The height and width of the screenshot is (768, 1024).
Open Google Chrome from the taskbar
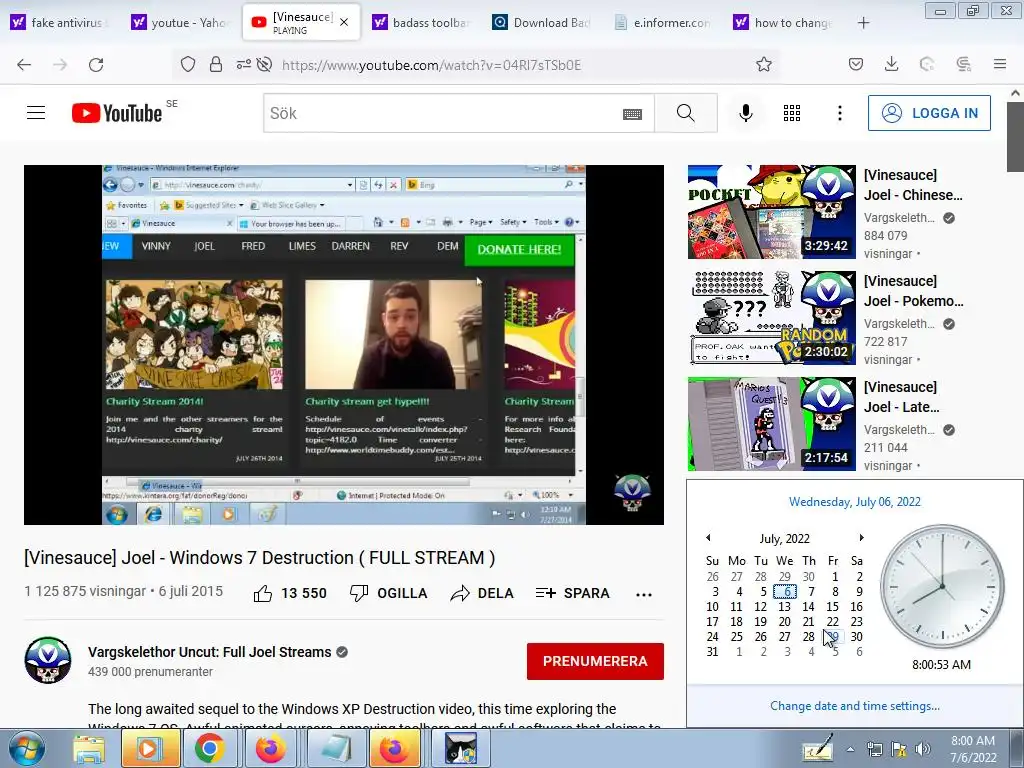coord(209,749)
